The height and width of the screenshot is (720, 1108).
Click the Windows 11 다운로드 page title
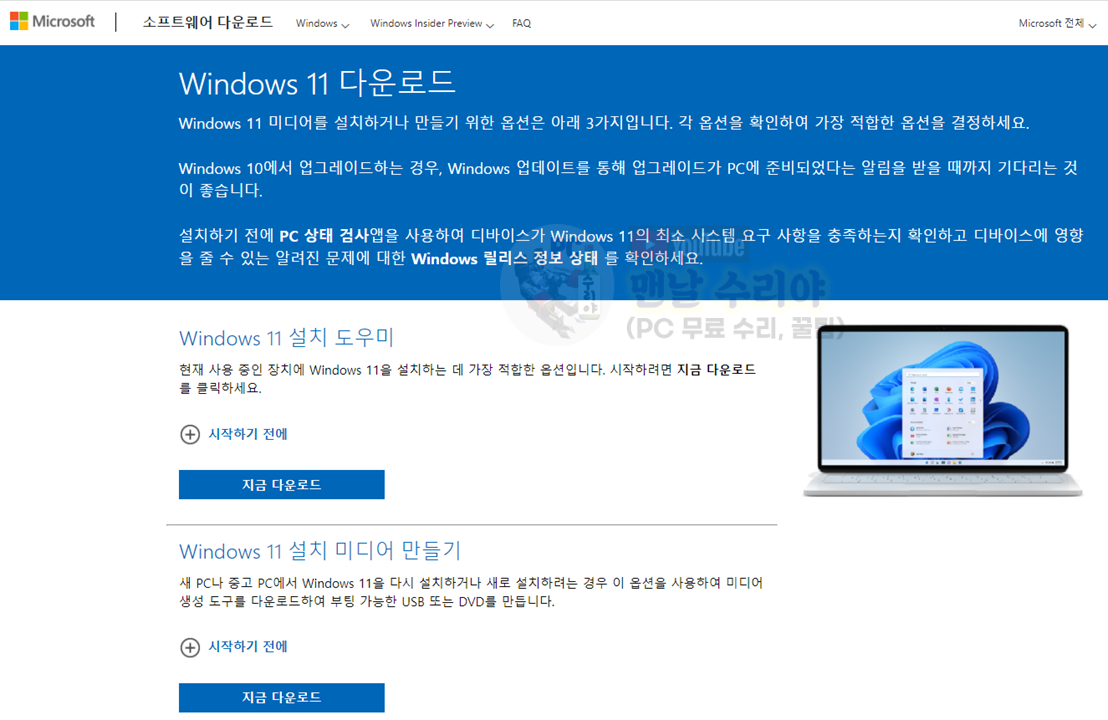coord(317,83)
